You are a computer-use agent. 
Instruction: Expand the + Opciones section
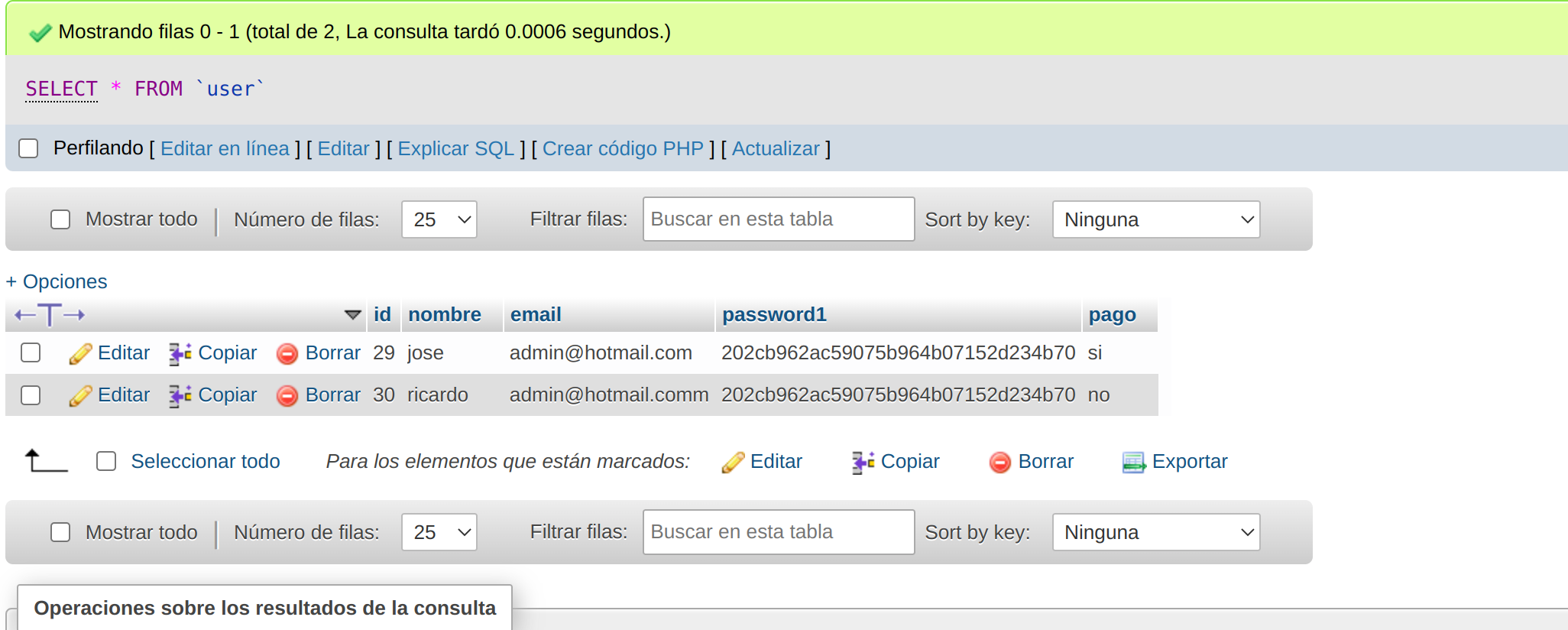(x=57, y=281)
